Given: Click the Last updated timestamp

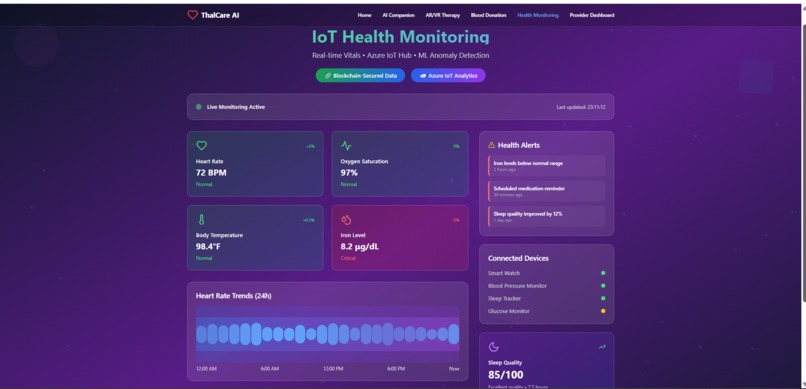Looking at the screenshot, I should tap(581, 107).
